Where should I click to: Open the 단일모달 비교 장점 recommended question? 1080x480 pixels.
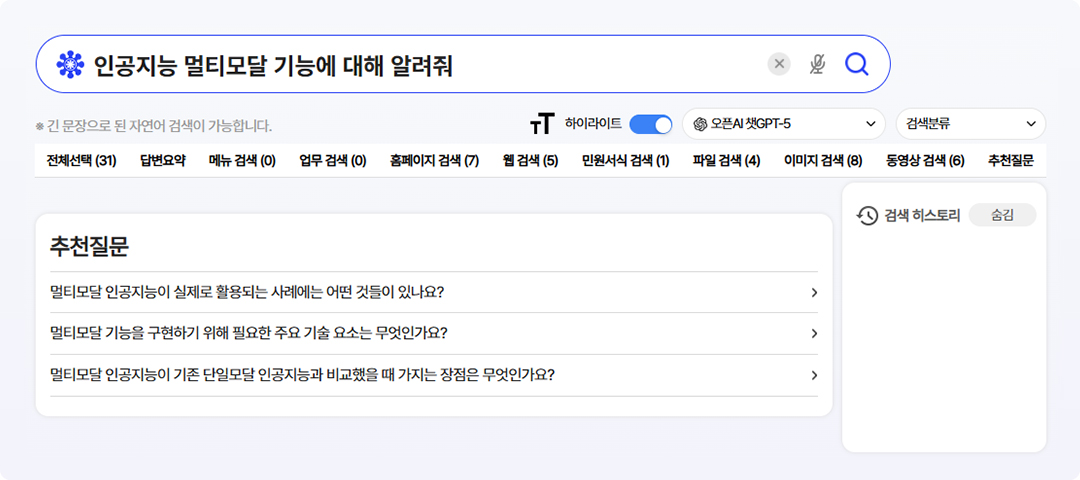433,375
